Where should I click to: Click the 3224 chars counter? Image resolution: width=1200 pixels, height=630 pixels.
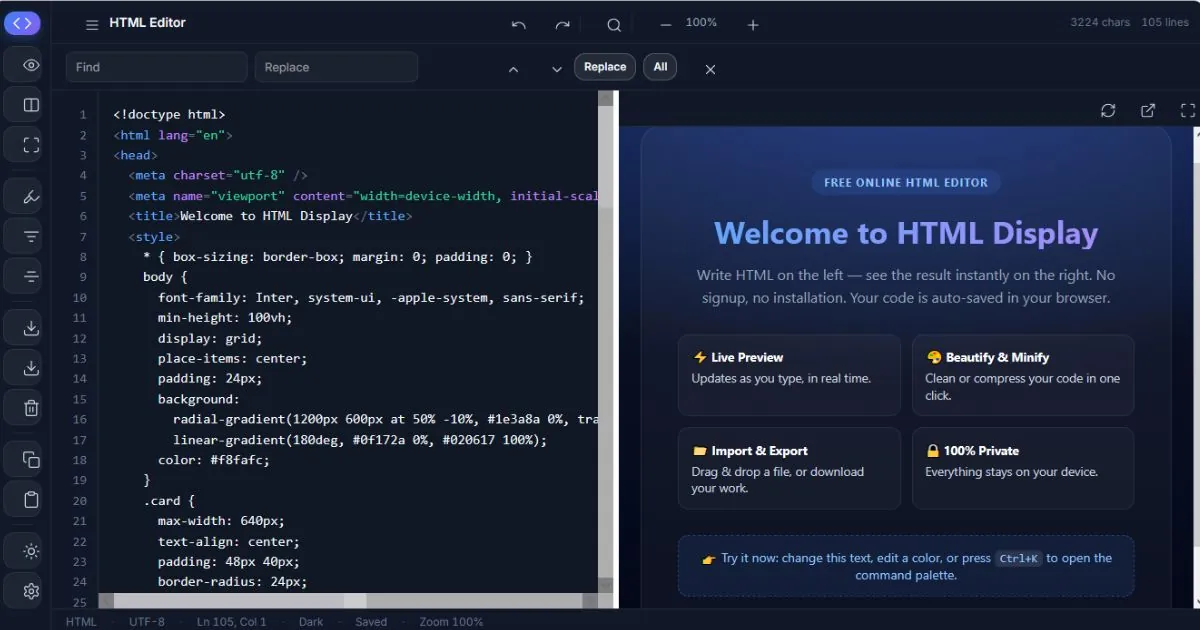coord(1100,22)
